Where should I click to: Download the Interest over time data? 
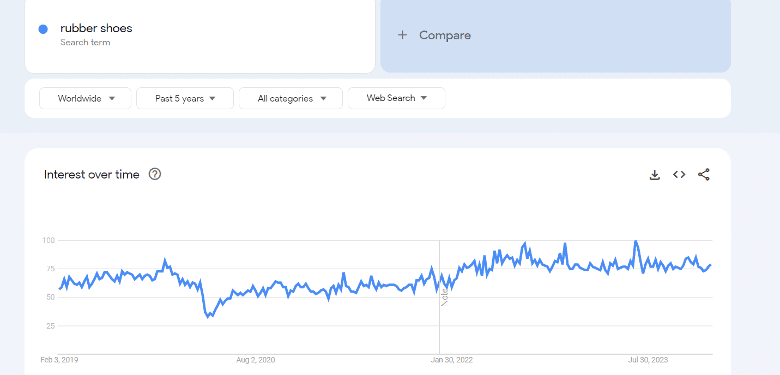tap(655, 175)
